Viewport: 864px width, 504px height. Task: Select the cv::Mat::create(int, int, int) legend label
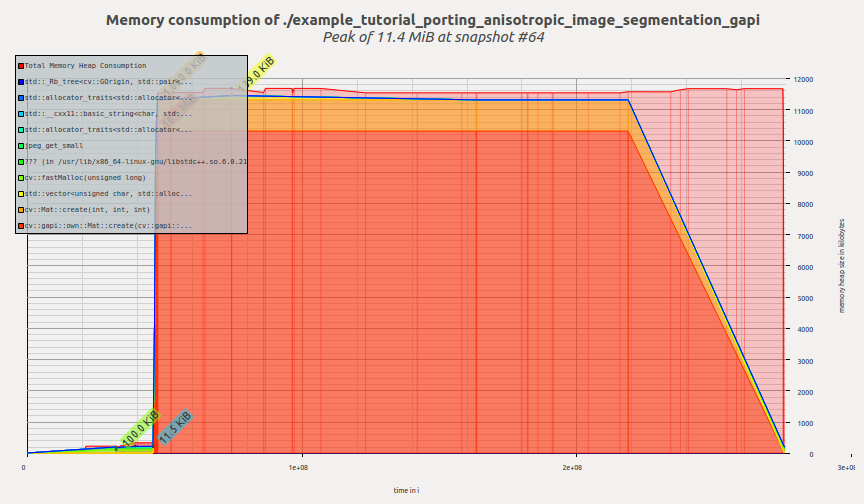coord(88,210)
